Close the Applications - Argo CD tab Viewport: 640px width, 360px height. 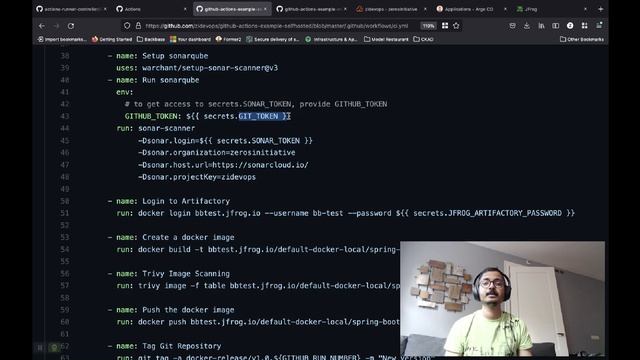[505, 9]
